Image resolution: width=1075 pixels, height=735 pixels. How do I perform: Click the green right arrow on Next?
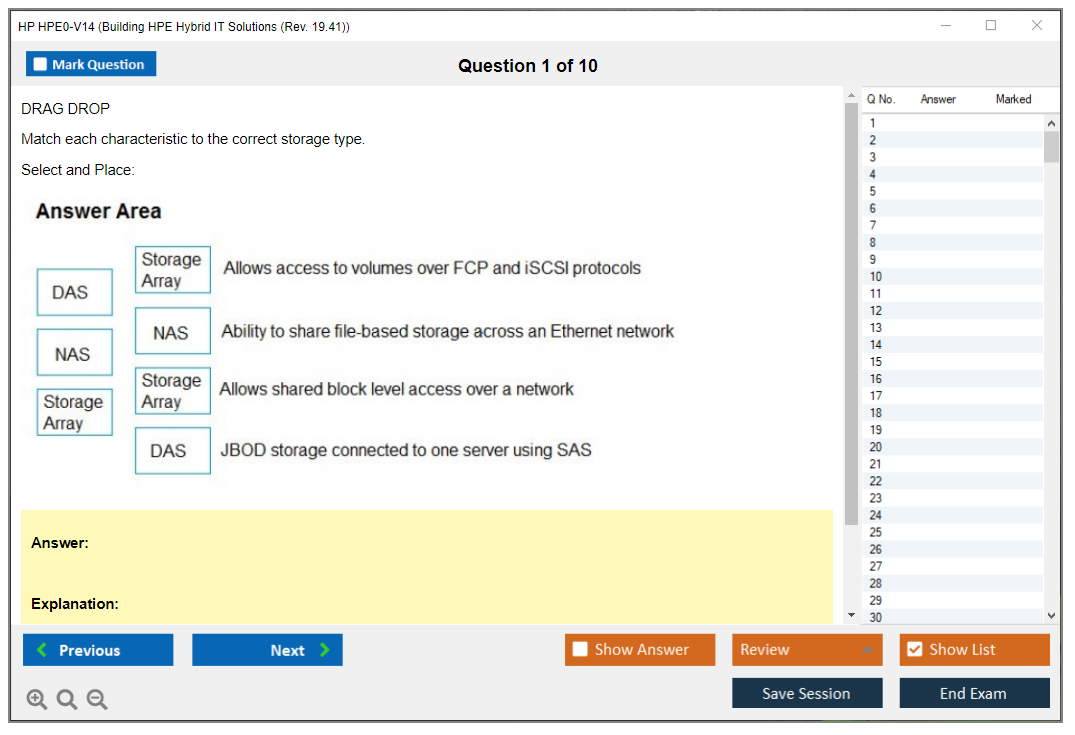(x=325, y=650)
